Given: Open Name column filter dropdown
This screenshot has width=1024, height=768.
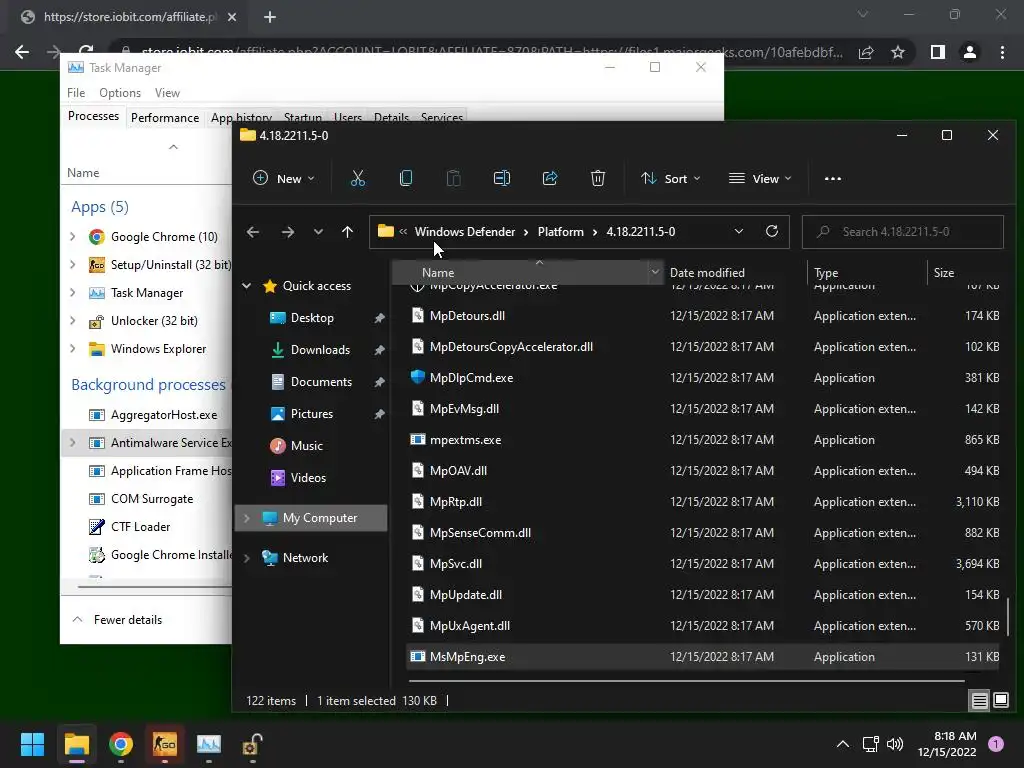Looking at the screenshot, I should coord(654,272).
